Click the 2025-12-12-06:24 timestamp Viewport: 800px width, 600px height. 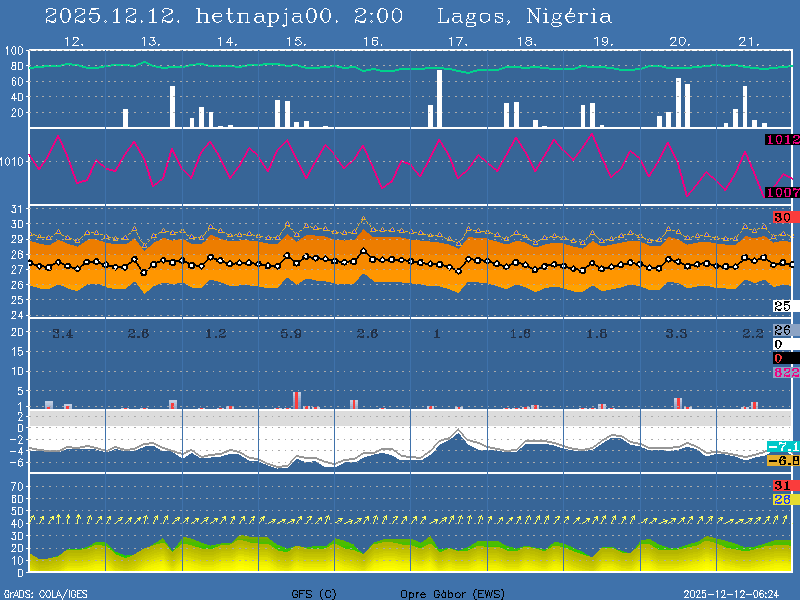[738, 593]
